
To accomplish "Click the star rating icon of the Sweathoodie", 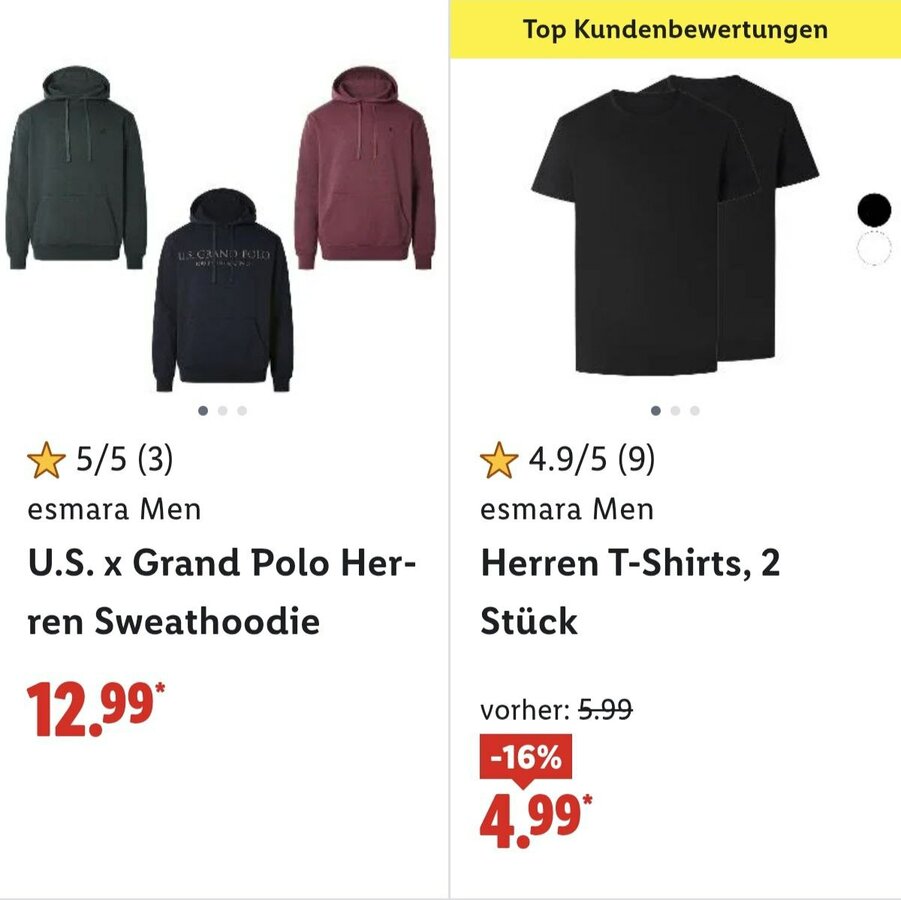I will 46,460.
